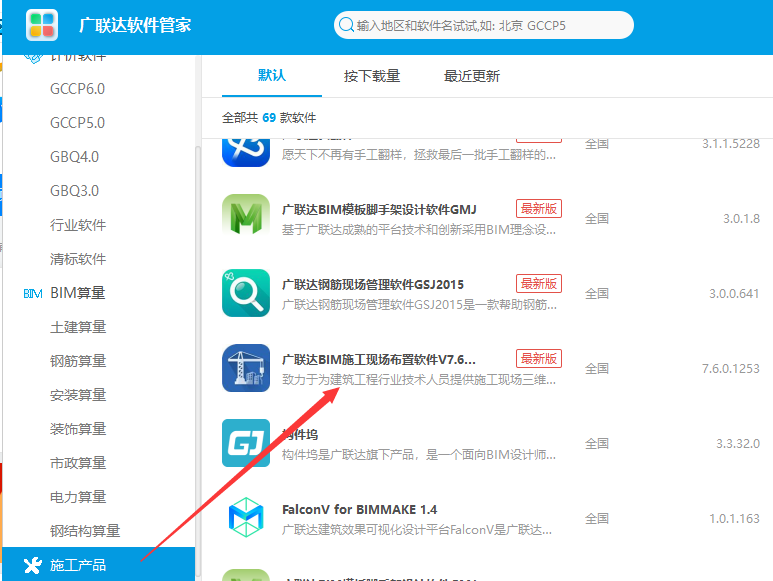Open 广联达BIM施工现场布置软件V7.6 title
This screenshot has height=581, width=773.
click(x=379, y=359)
